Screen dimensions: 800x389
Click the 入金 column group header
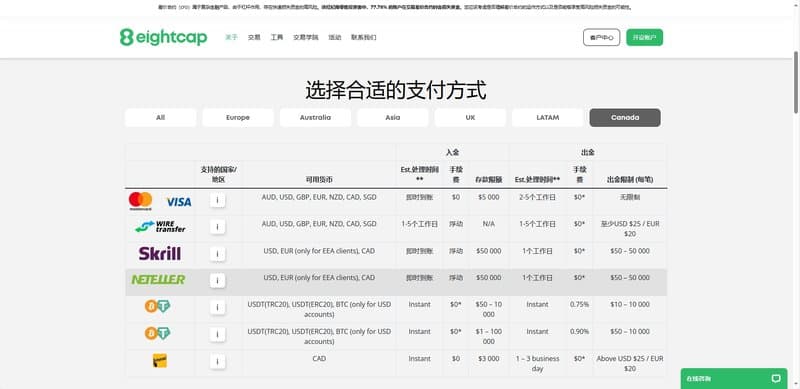pos(452,152)
